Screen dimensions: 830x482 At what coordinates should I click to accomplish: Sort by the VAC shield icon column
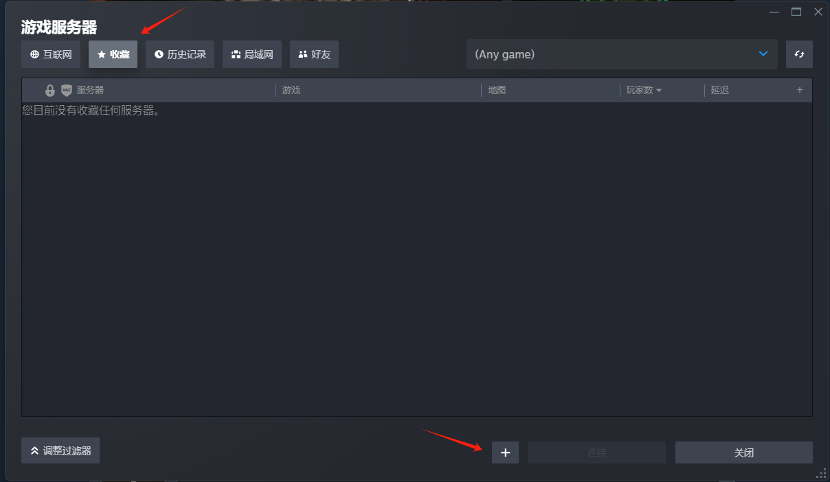pyautogui.click(x=66, y=90)
